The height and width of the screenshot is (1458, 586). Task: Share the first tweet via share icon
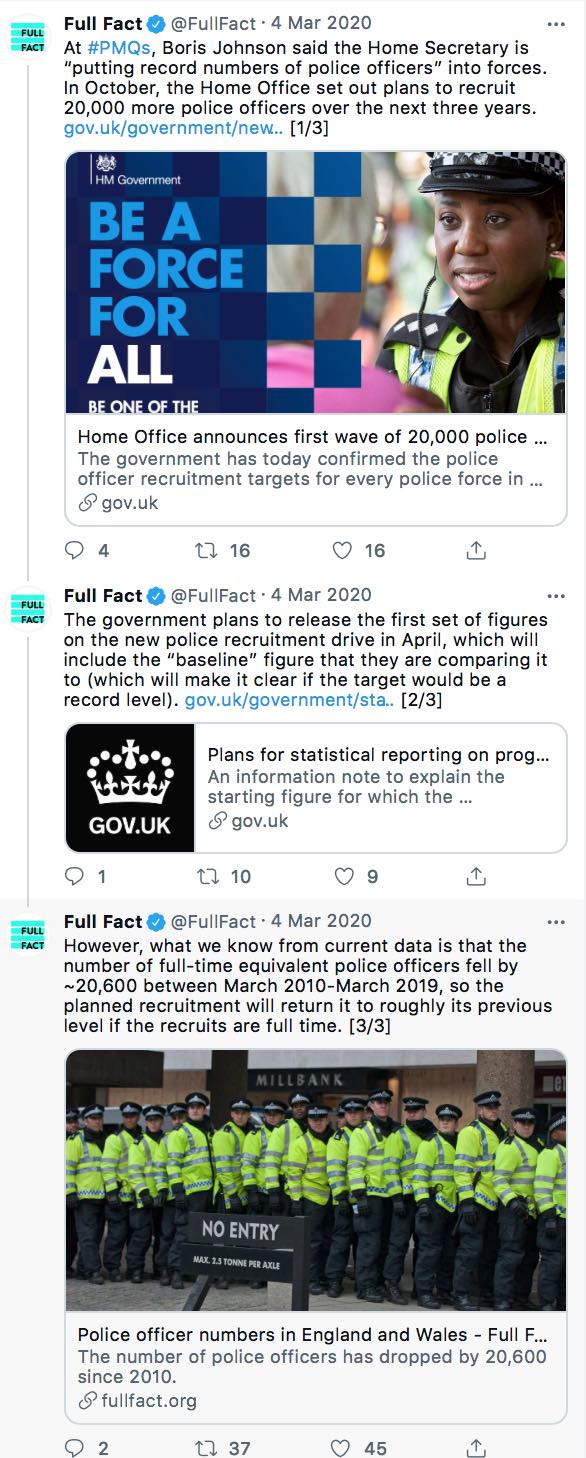(477, 550)
